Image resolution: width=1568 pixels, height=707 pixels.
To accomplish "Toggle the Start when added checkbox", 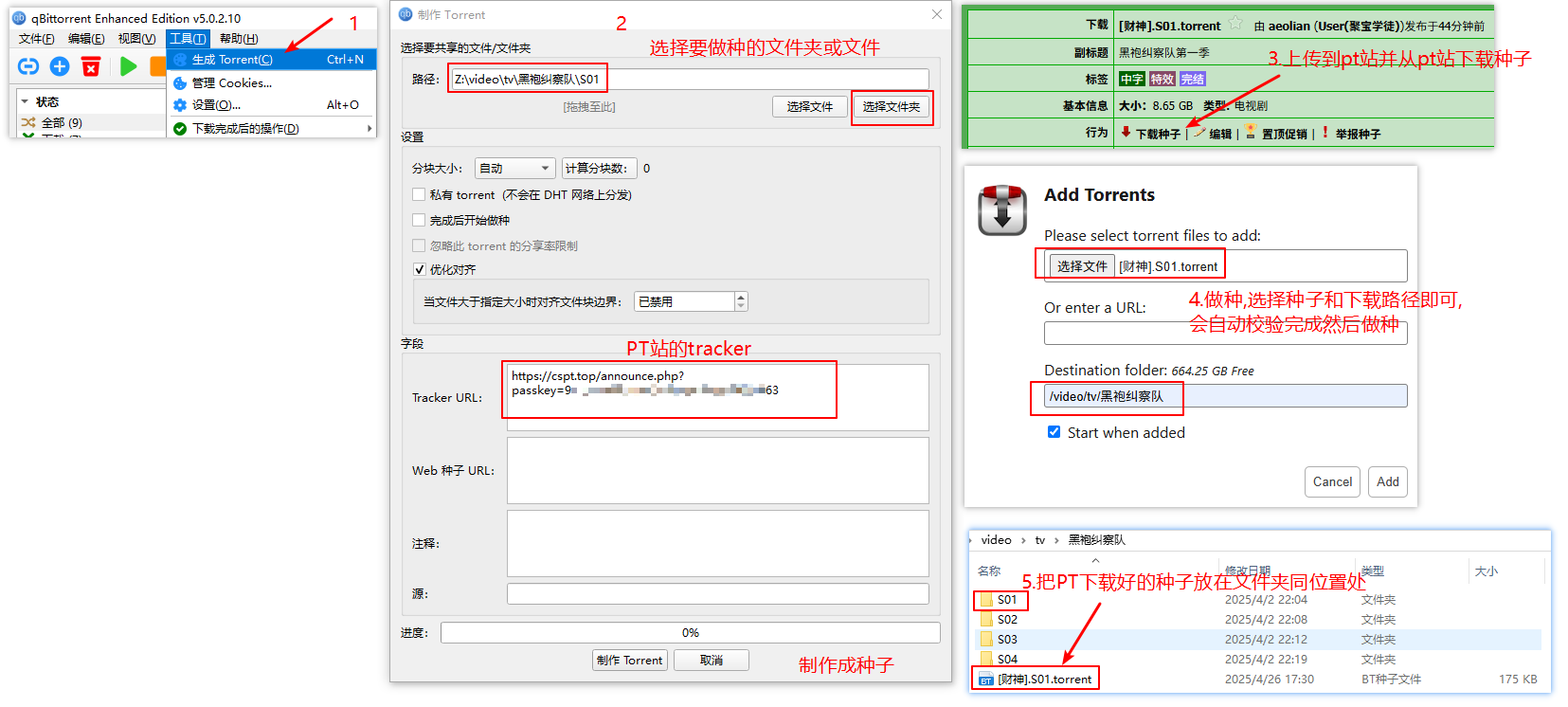I will (1054, 431).
